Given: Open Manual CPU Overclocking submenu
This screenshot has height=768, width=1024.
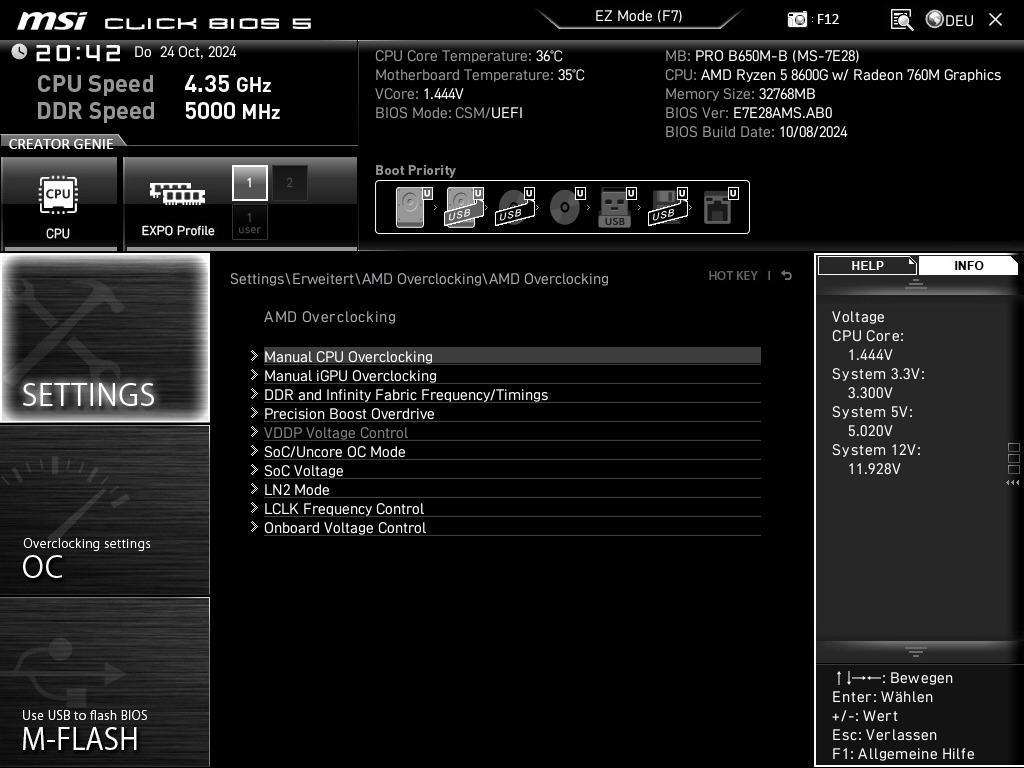Looking at the screenshot, I should tap(512, 357).
